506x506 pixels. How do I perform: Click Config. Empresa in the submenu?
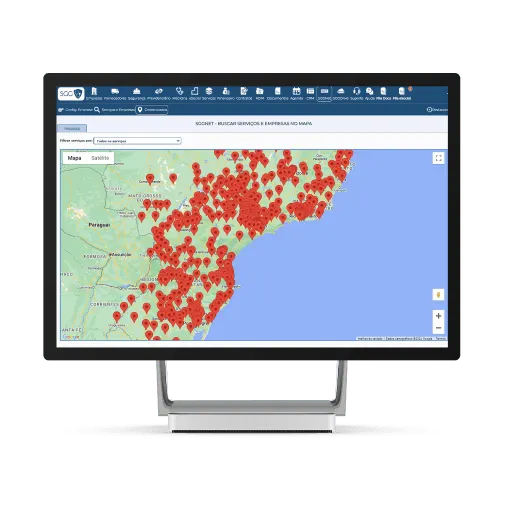[75, 110]
